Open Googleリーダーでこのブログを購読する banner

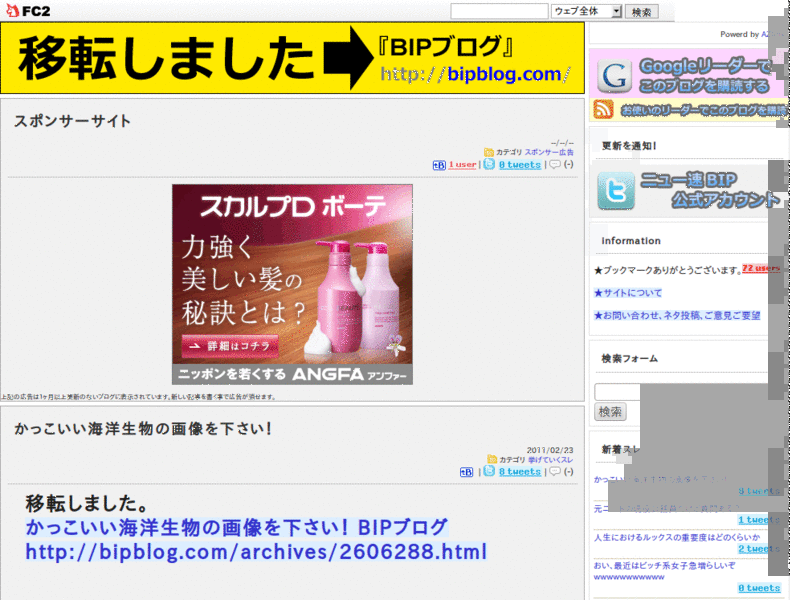tap(688, 73)
